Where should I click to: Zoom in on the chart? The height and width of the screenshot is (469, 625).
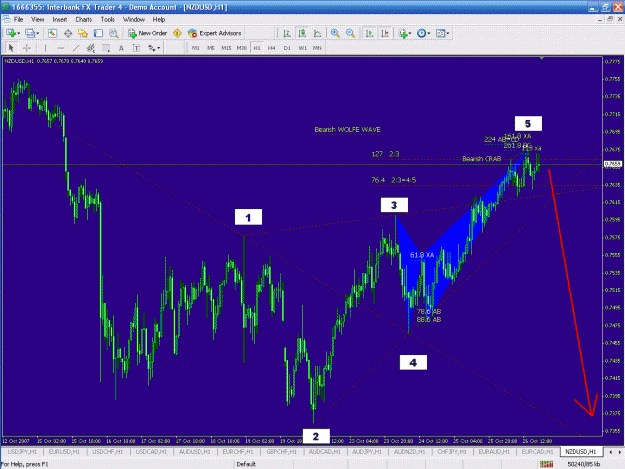click(x=335, y=33)
